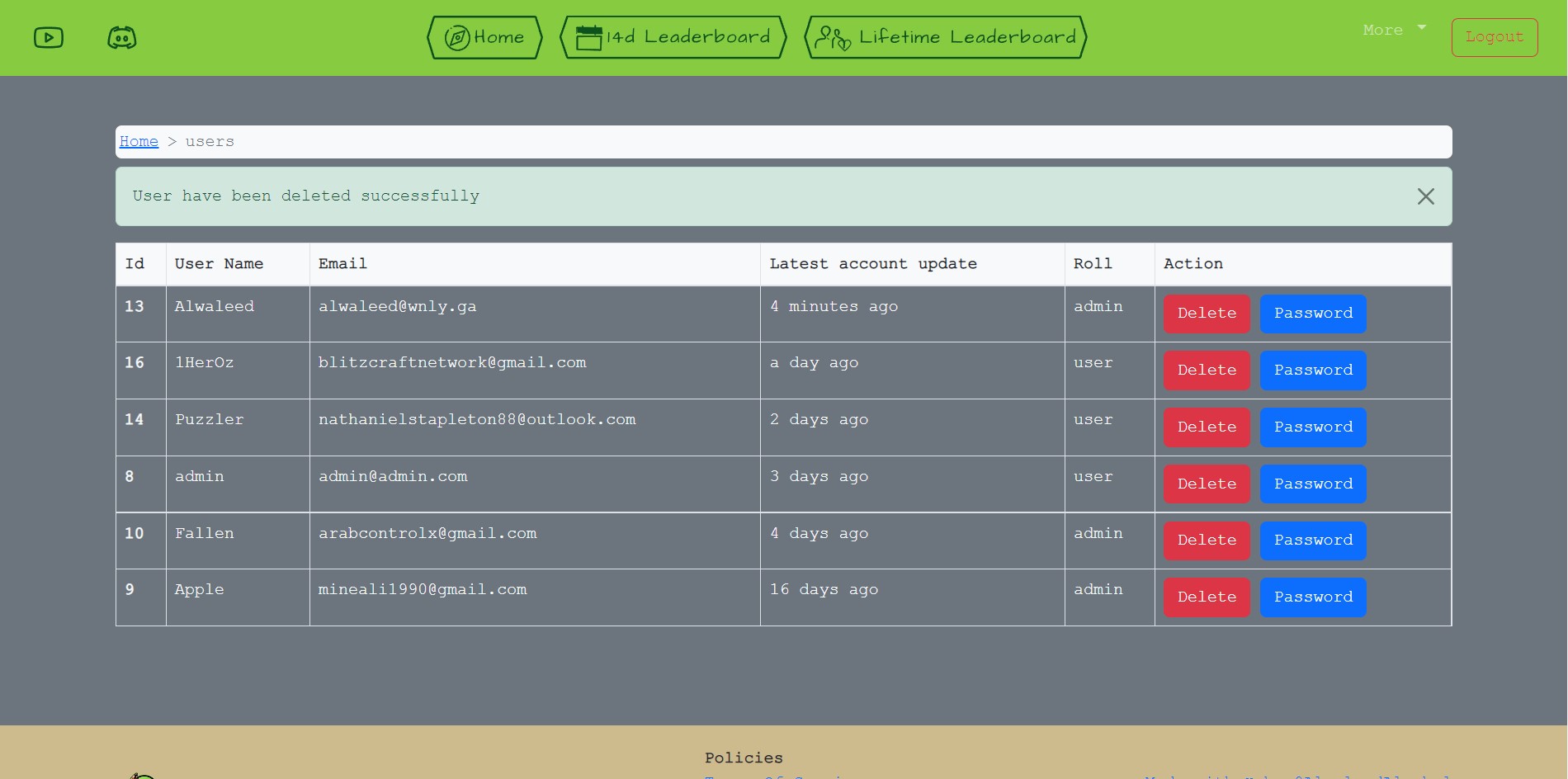Open the 14d Leaderboard page
The width and height of the screenshot is (1568, 779).
[673, 37]
